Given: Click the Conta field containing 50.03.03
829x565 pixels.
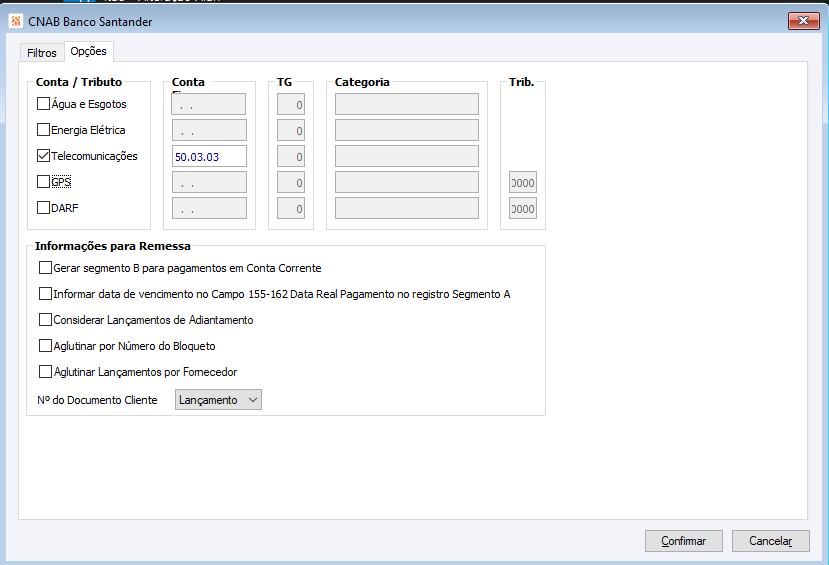Looking at the screenshot, I should tap(209, 156).
